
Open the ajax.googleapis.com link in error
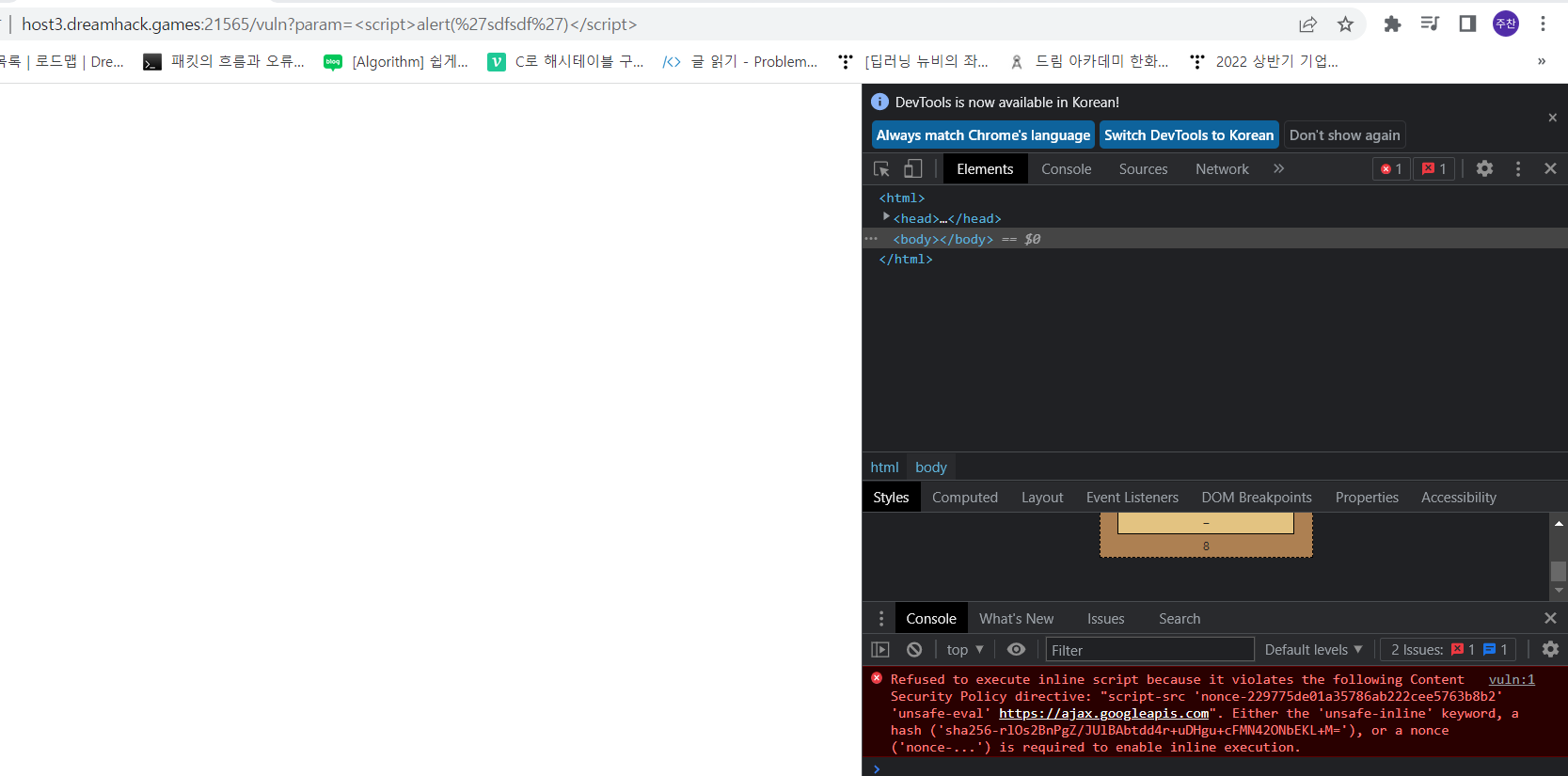(1103, 713)
